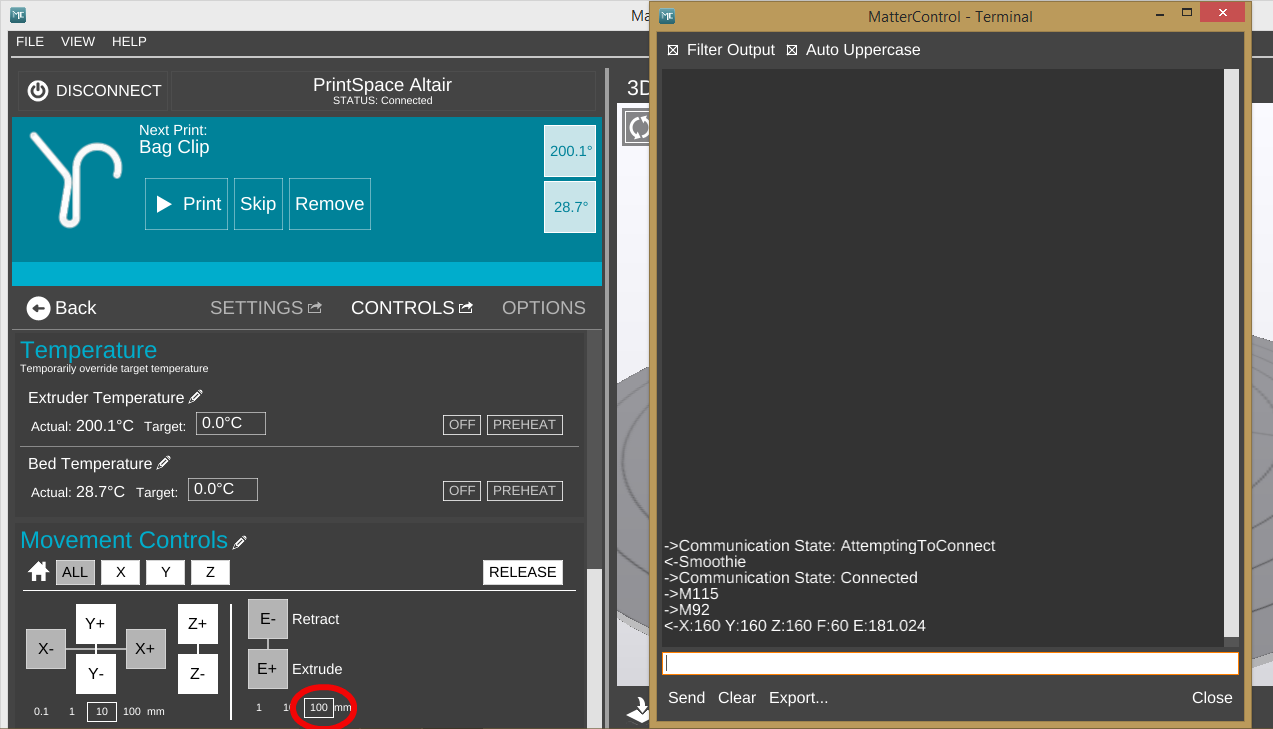Retract filament with E- button
1273x729 pixels.
[268, 619]
